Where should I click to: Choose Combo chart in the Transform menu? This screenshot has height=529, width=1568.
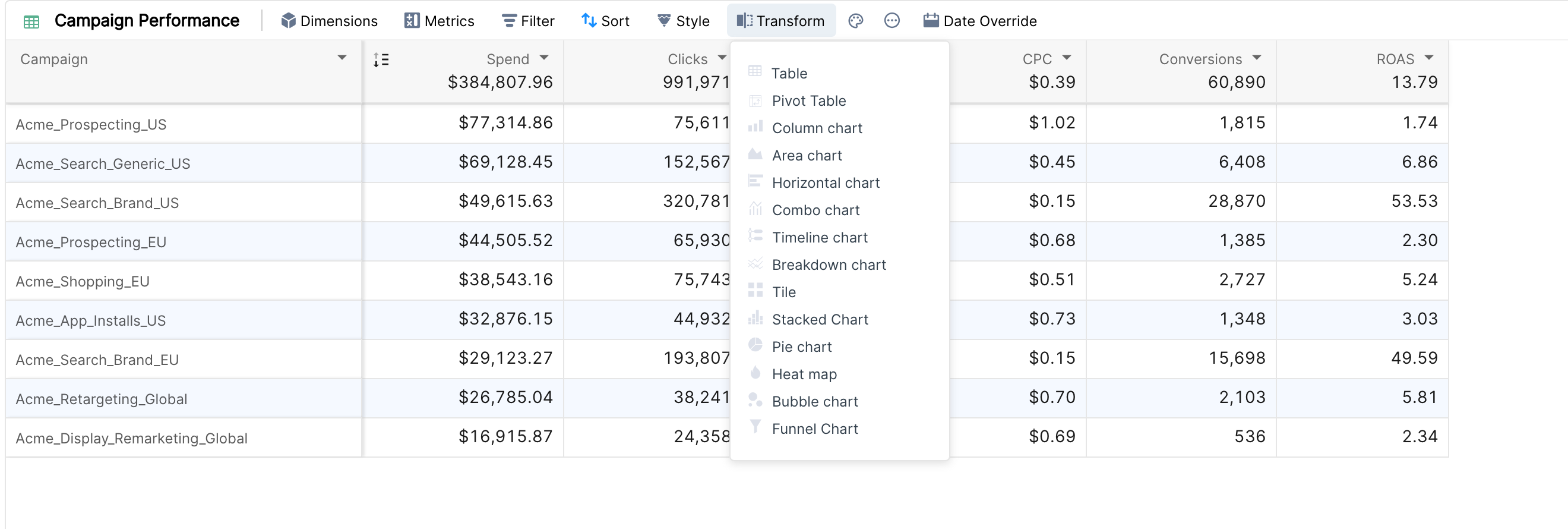[839, 210]
